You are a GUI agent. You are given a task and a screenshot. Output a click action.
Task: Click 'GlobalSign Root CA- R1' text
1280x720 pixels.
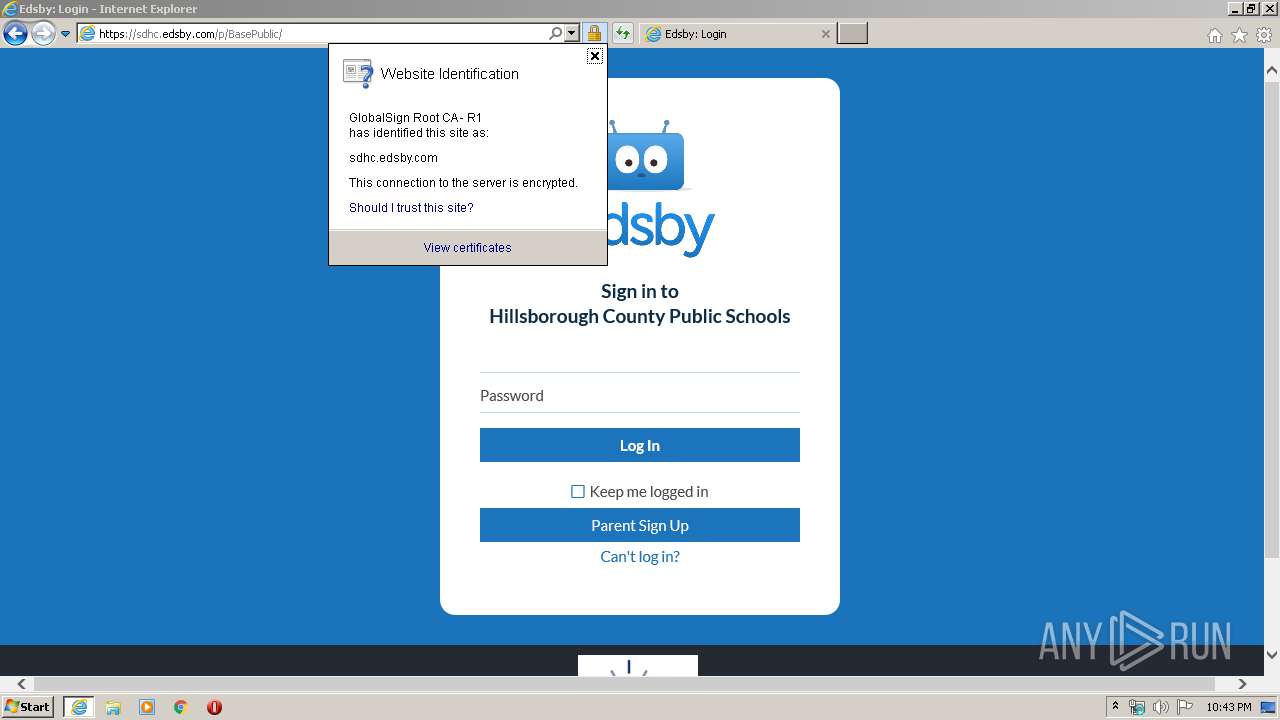[x=415, y=118]
